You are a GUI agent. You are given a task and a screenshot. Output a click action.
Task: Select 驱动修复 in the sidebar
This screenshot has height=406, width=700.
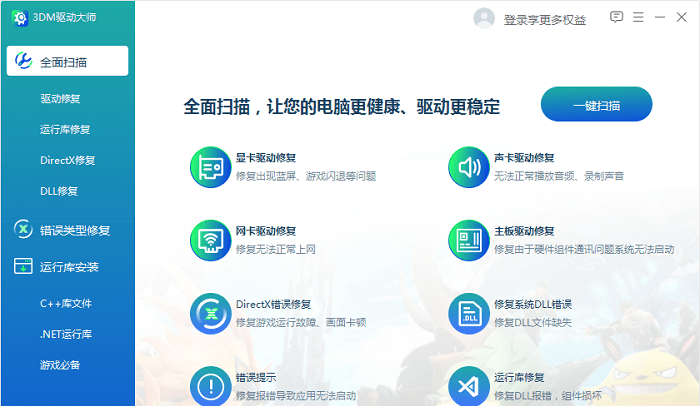click(60, 99)
